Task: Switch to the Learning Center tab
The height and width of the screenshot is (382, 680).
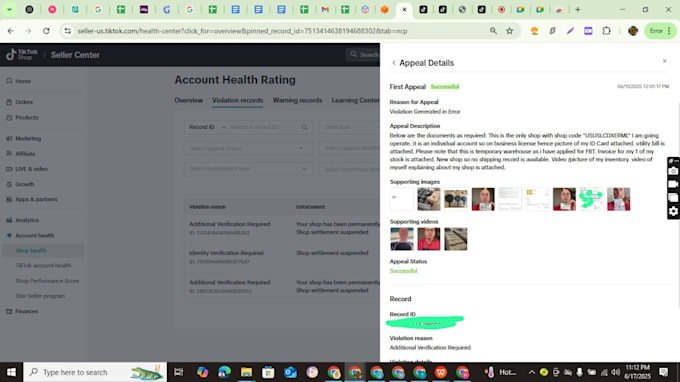Action: click(x=355, y=100)
